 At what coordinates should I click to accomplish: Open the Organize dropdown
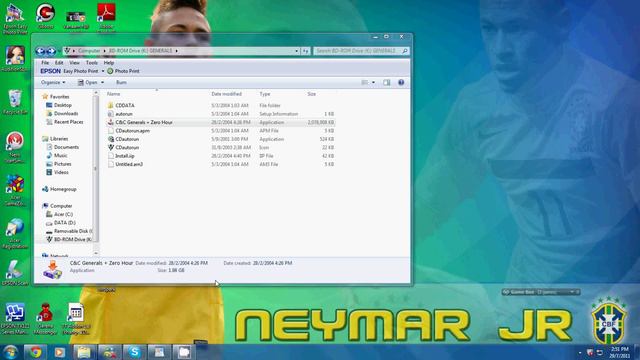pyautogui.click(x=53, y=82)
